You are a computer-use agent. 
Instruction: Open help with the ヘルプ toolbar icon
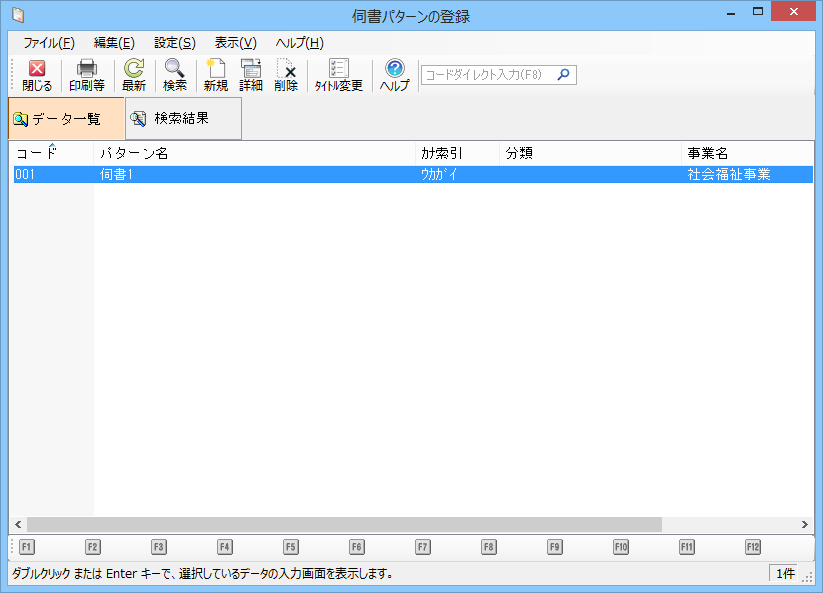(394, 75)
